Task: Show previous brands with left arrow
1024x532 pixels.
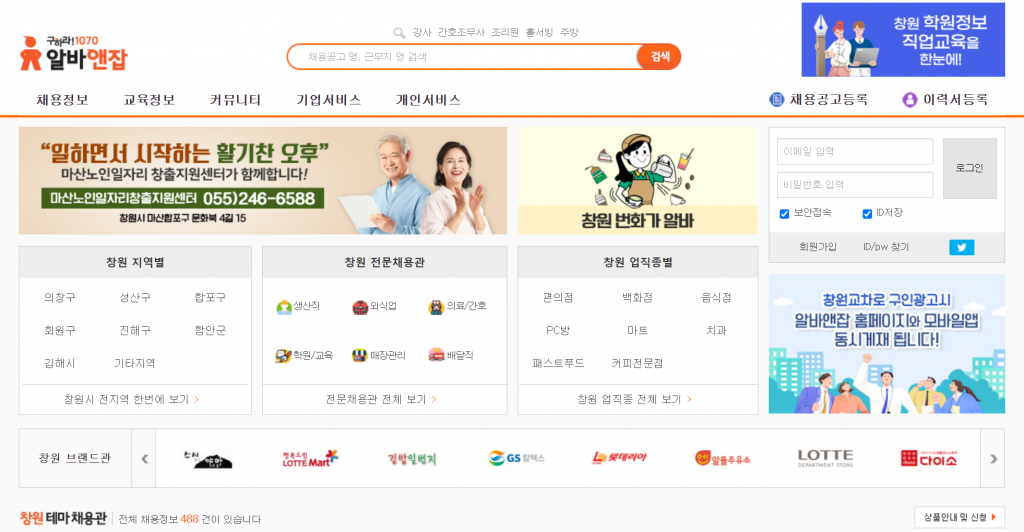Action: coord(144,459)
